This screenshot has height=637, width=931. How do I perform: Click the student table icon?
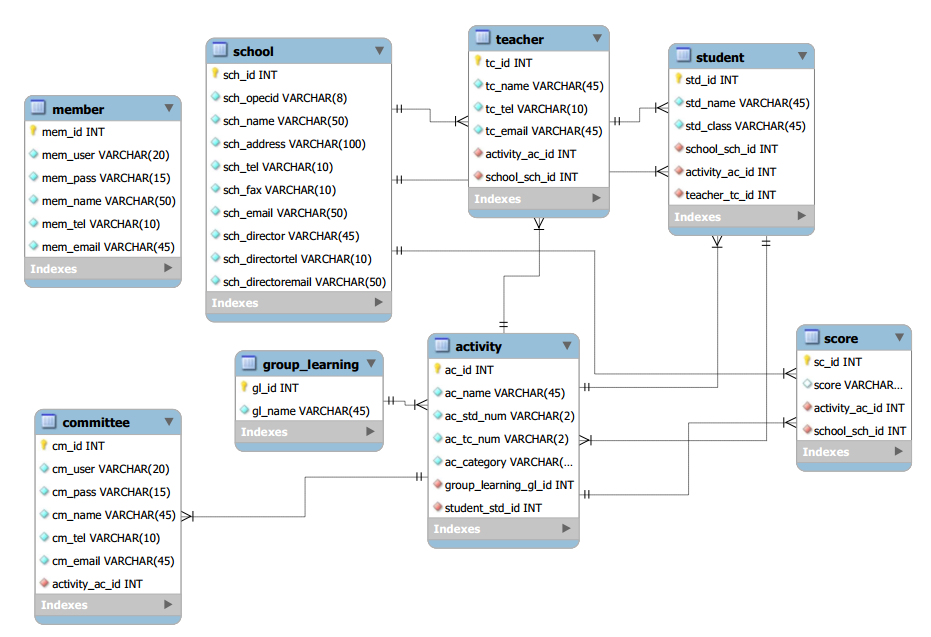coord(683,55)
